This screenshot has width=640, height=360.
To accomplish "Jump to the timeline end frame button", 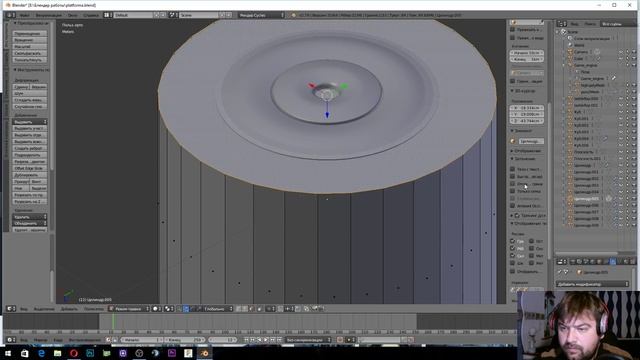I will (279, 340).
